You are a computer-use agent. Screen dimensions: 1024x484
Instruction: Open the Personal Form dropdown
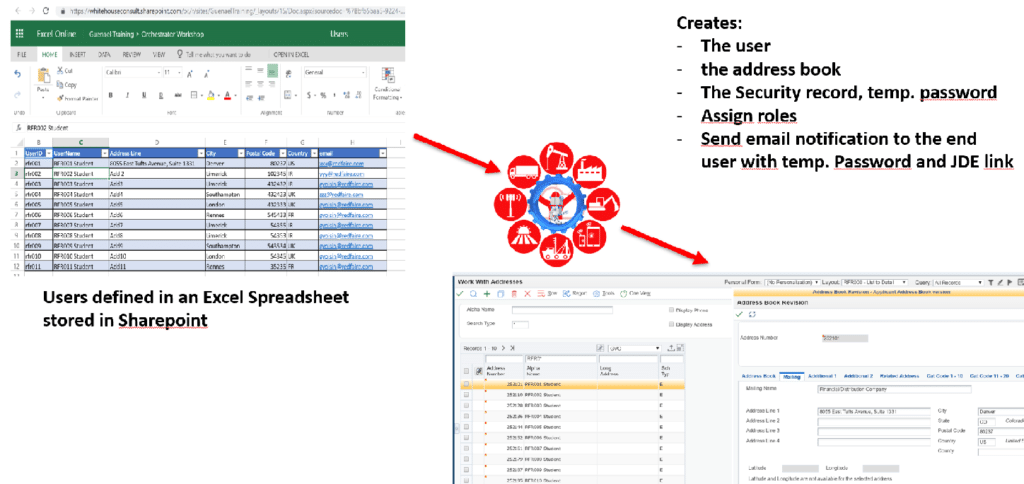[x=792, y=282]
